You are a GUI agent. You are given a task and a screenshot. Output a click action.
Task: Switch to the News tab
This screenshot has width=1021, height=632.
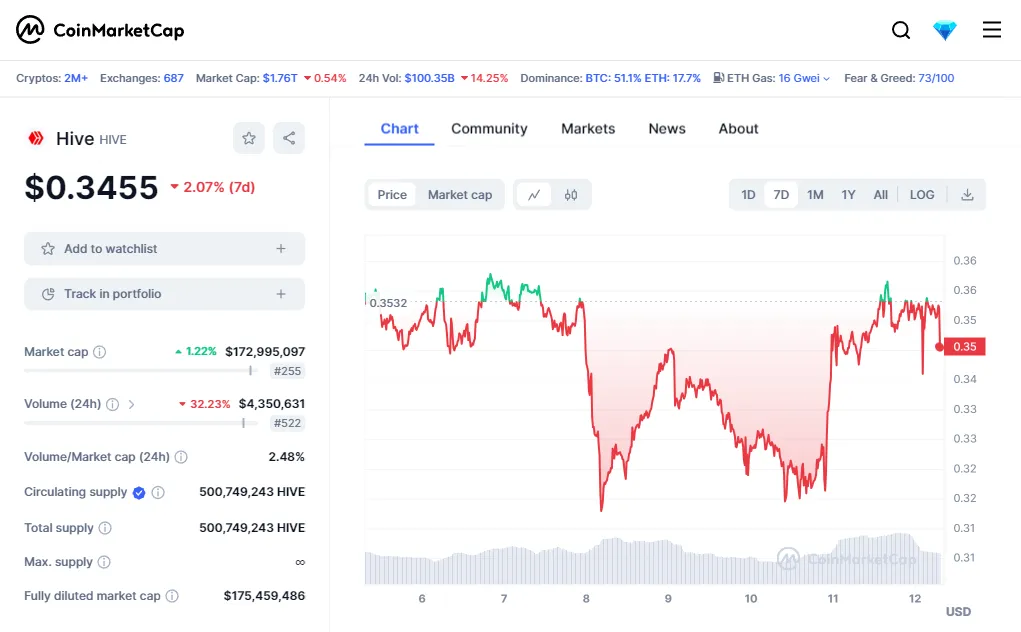click(667, 129)
